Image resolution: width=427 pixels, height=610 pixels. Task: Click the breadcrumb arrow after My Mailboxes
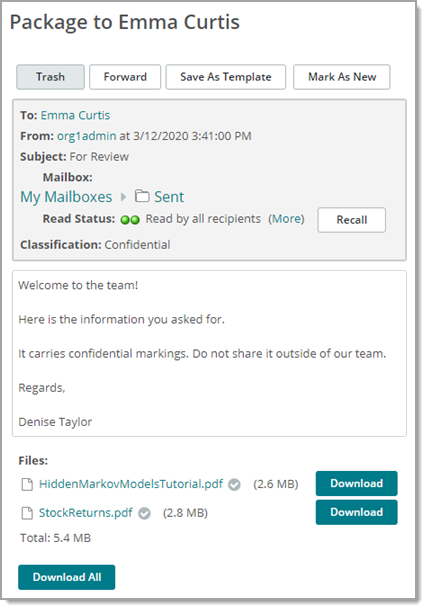(123, 197)
